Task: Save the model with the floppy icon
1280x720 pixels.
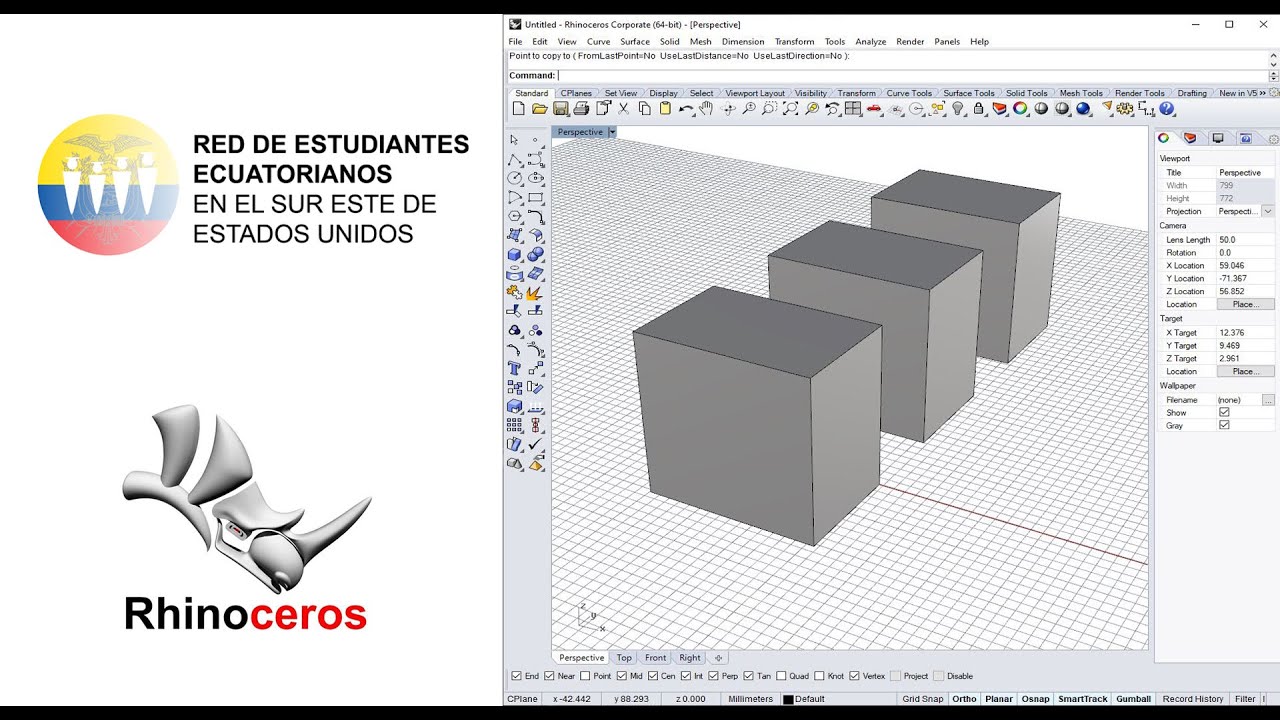Action: pos(561,109)
